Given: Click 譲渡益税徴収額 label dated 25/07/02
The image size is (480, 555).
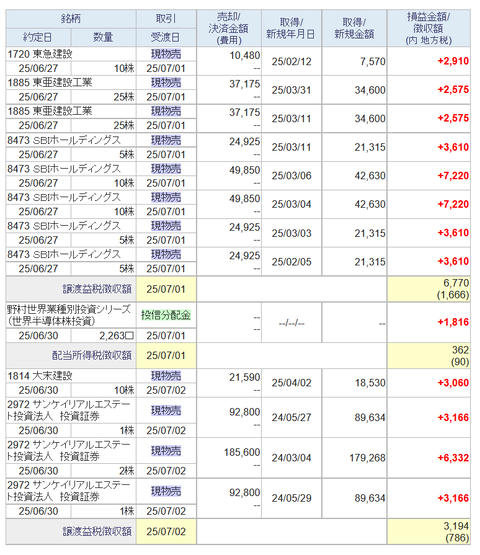Looking at the screenshot, I should point(97,532).
